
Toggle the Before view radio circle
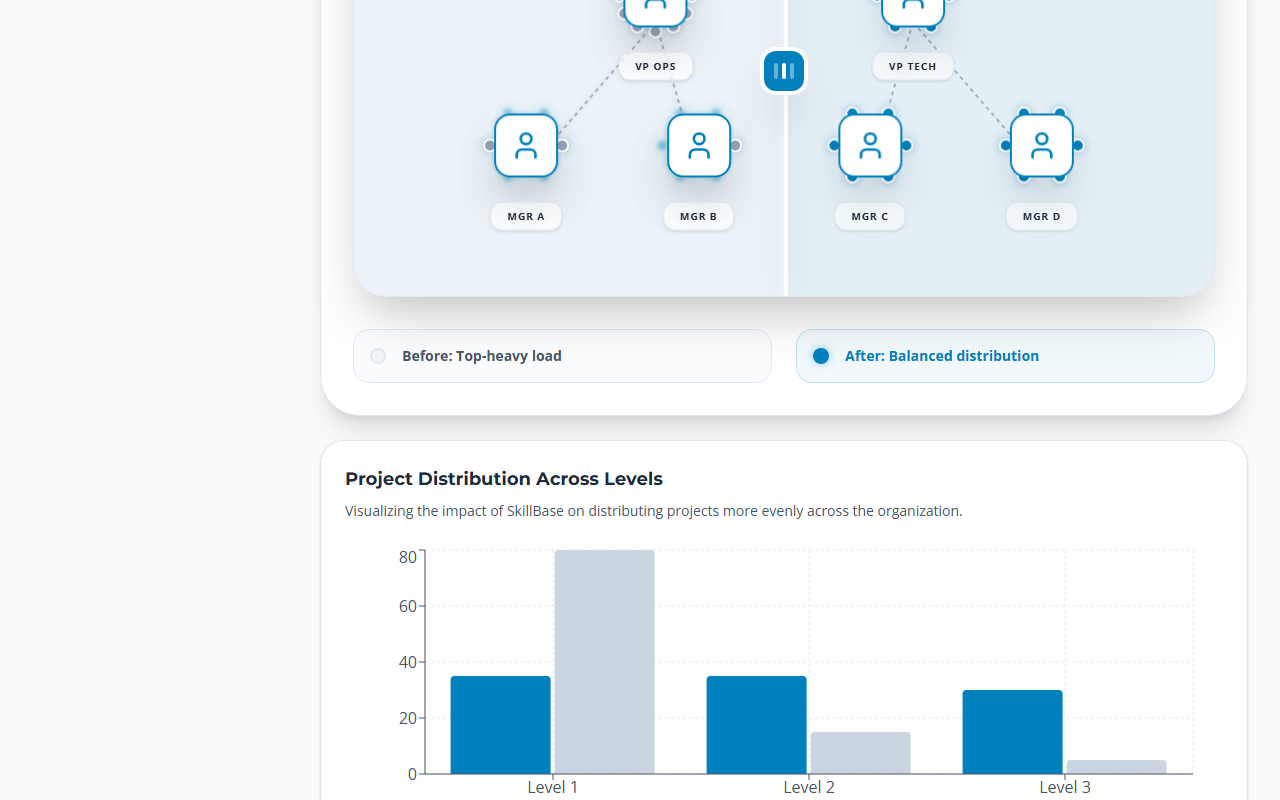point(378,355)
